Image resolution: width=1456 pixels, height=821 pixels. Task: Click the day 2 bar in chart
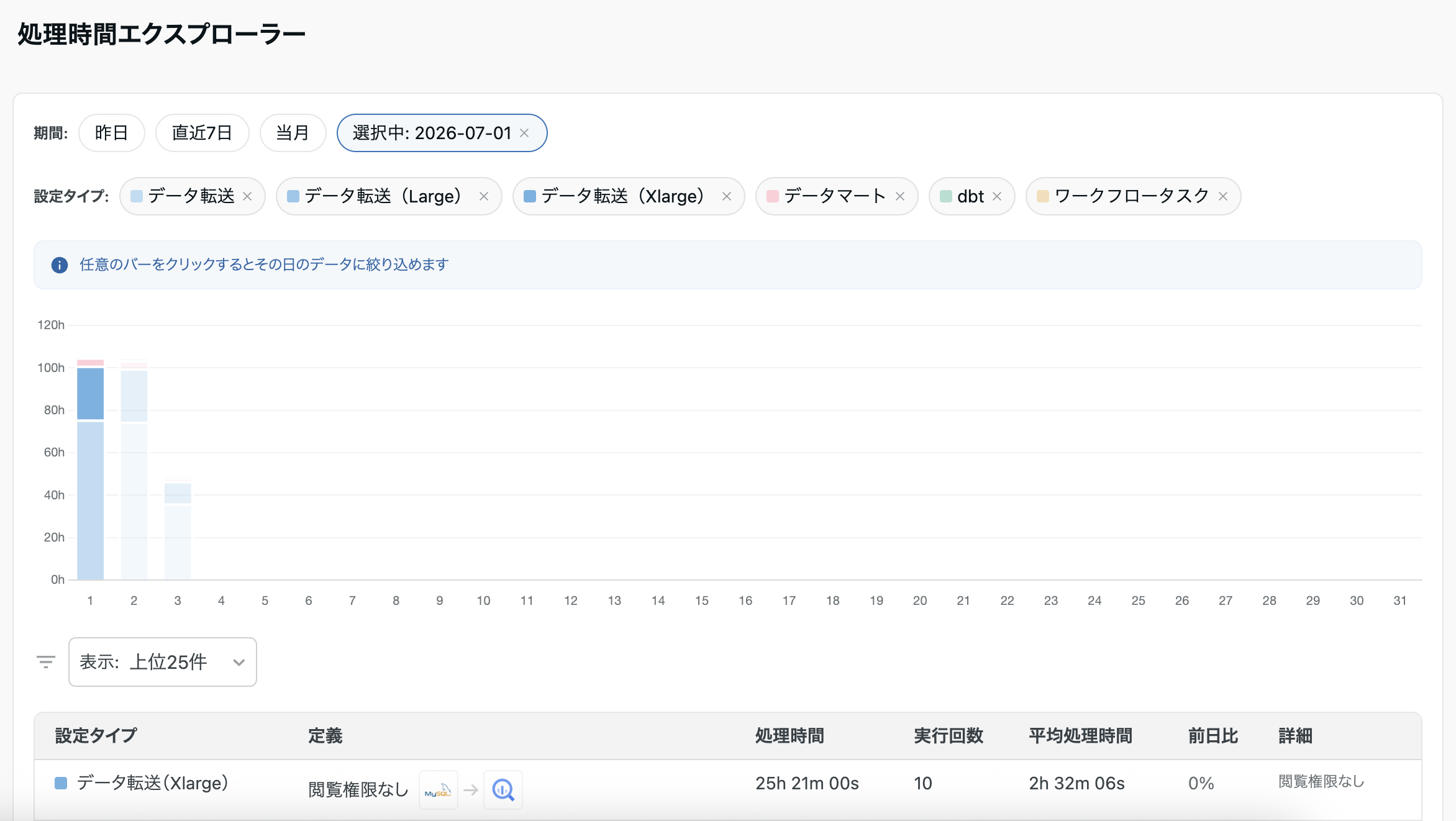[134, 469]
